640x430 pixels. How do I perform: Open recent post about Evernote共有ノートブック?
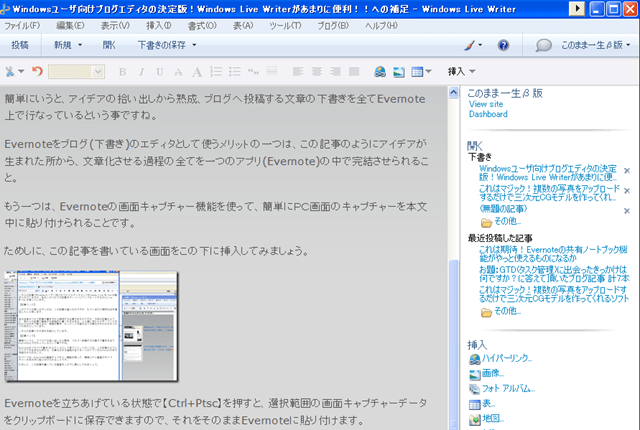pyautogui.click(x=553, y=254)
